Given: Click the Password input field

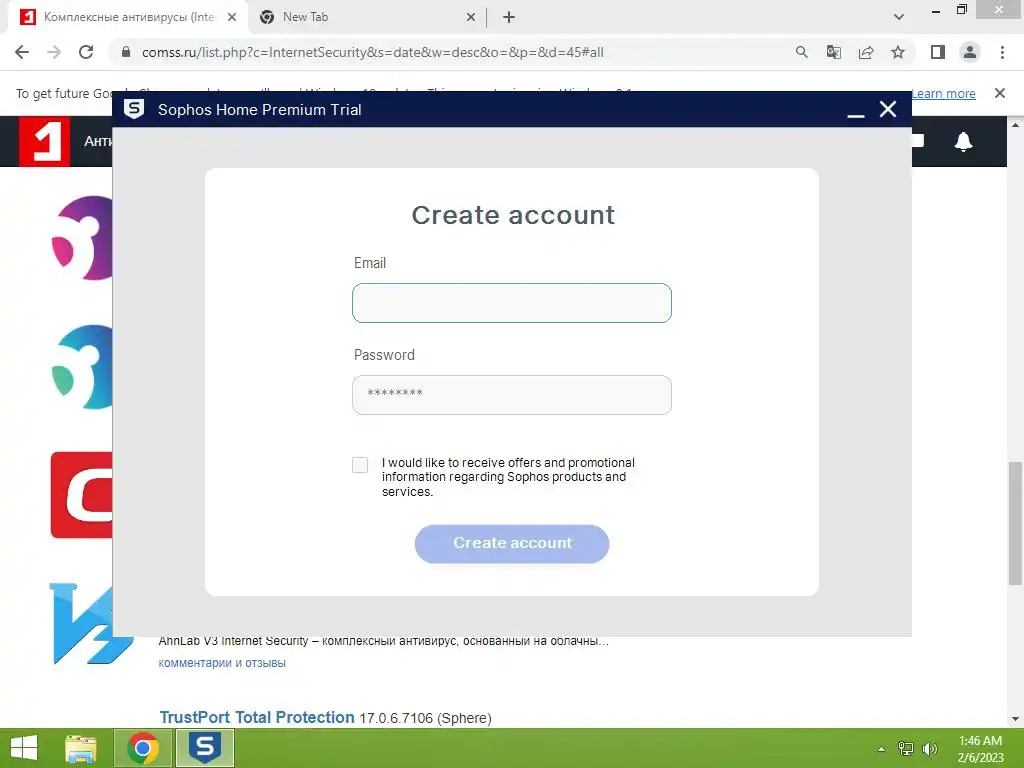Looking at the screenshot, I should (x=511, y=395).
